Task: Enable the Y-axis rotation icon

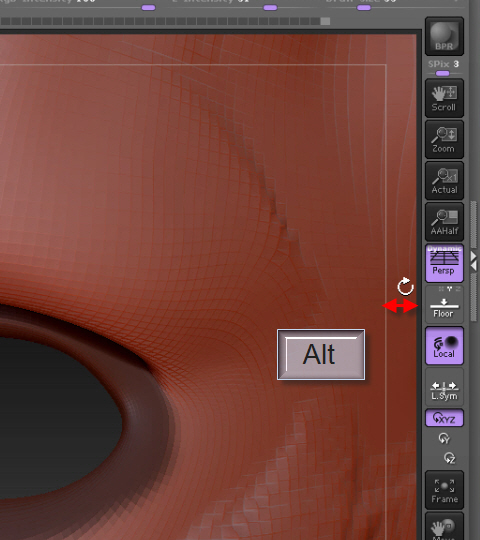Action: tap(444, 438)
